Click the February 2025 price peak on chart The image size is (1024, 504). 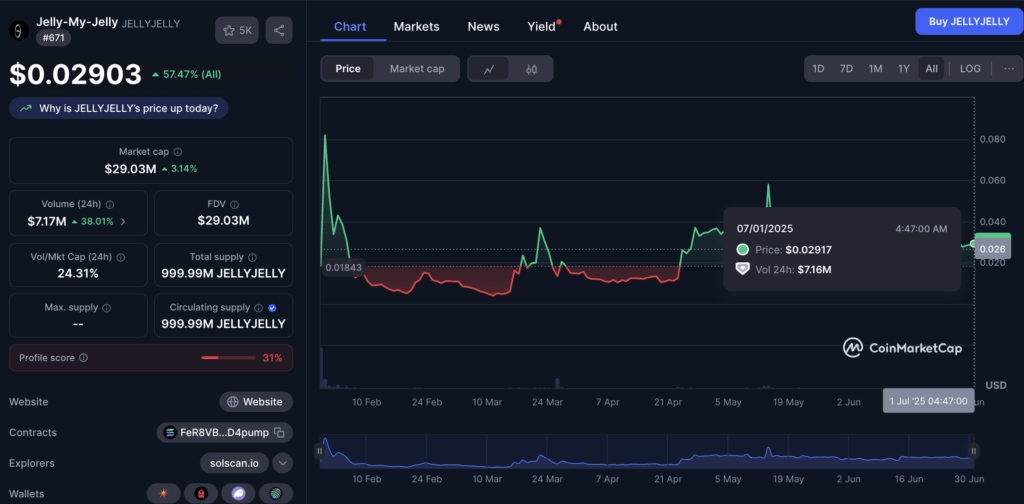pos(325,136)
